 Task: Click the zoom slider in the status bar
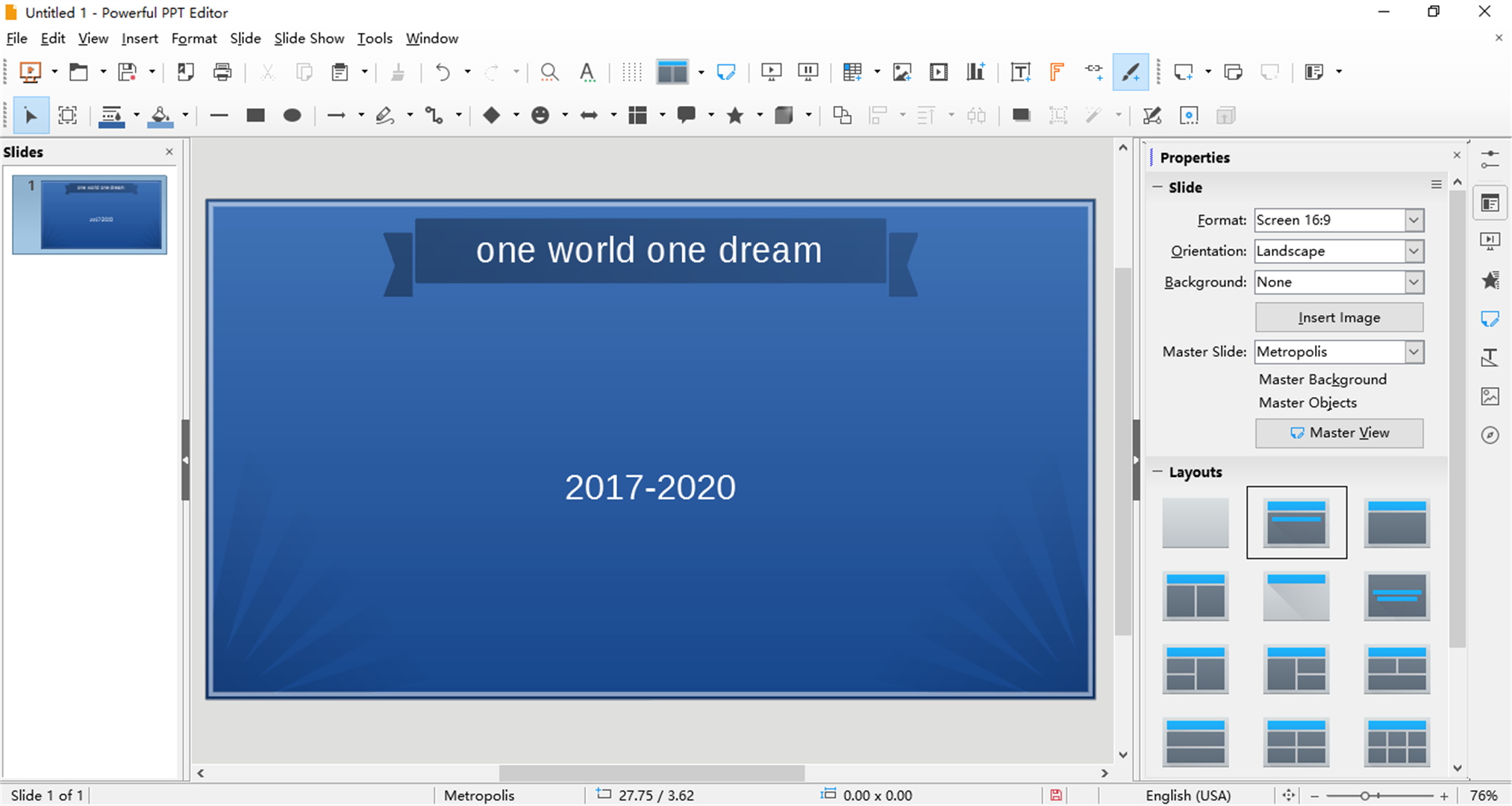click(x=1364, y=796)
